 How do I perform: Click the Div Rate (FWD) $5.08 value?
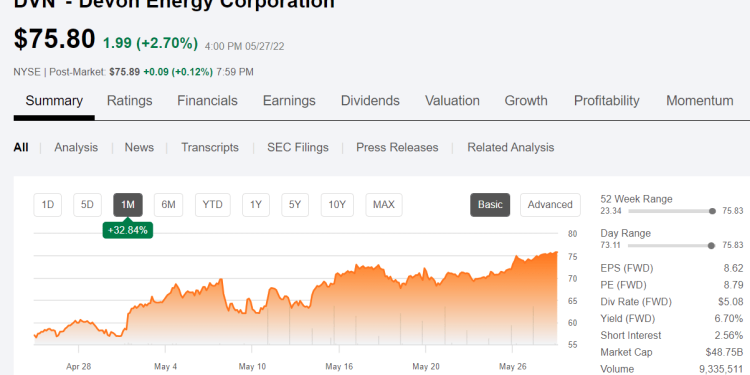point(731,302)
